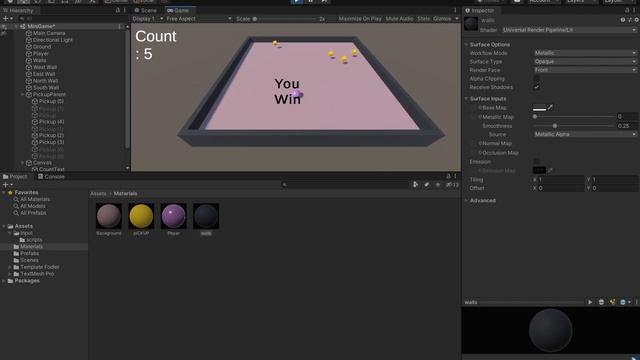640x360 pixels.
Task: Select the purple Player material asset
Action: pyautogui.click(x=173, y=216)
